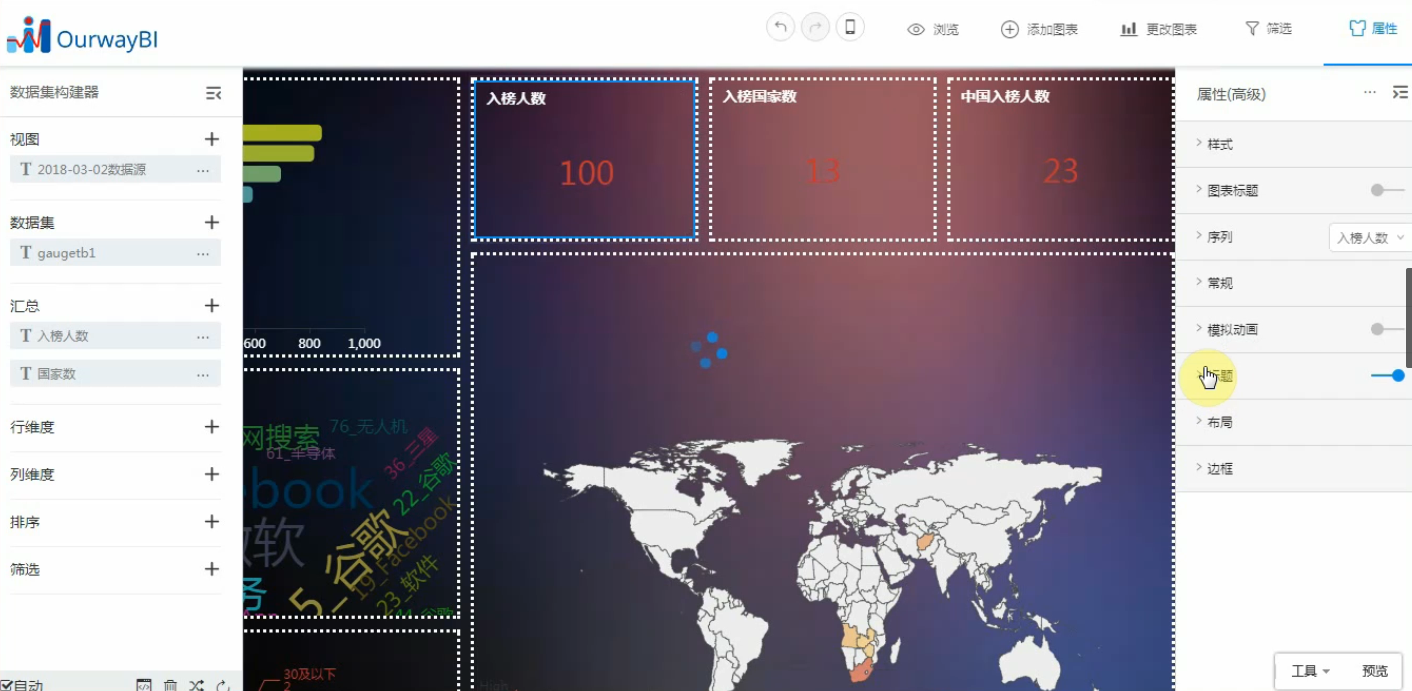Click the shuffle swap icon
This screenshot has width=1412, height=691.
pyautogui.click(x=197, y=685)
